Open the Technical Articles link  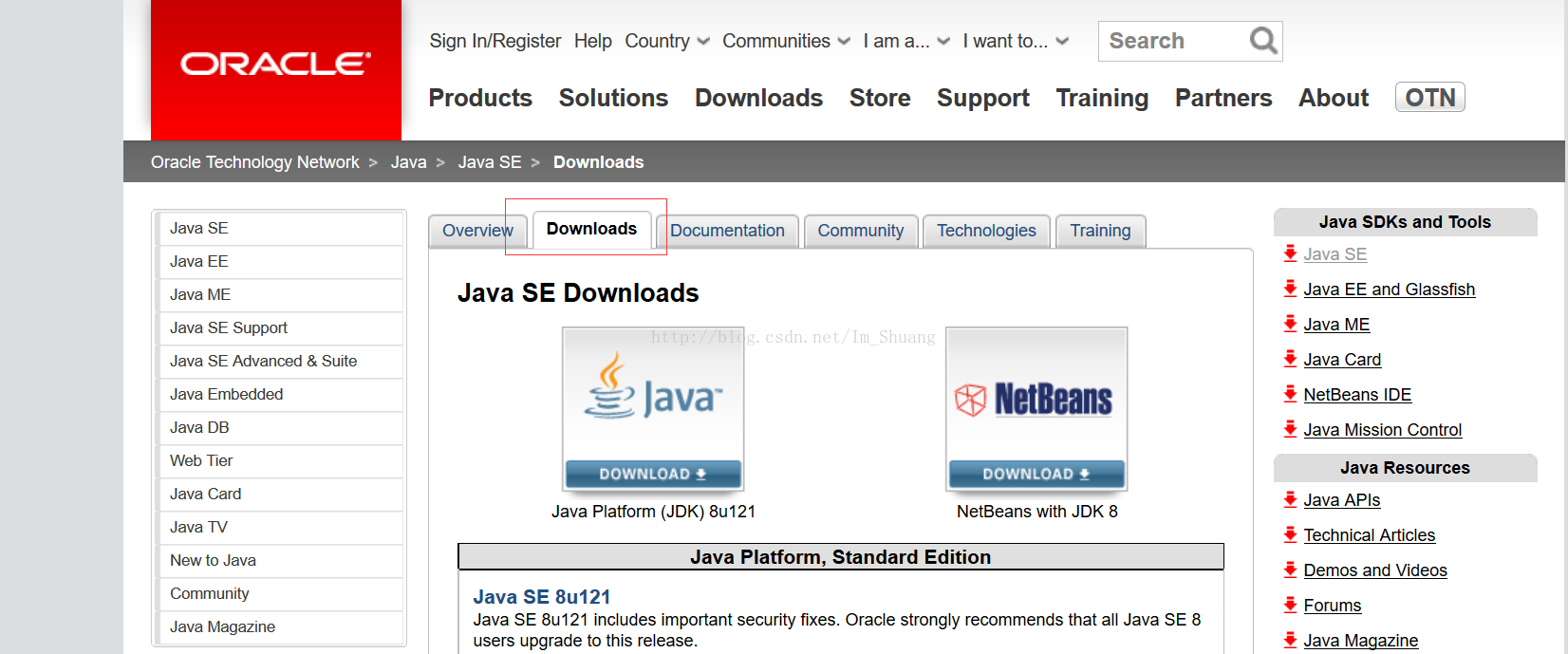tap(1369, 535)
